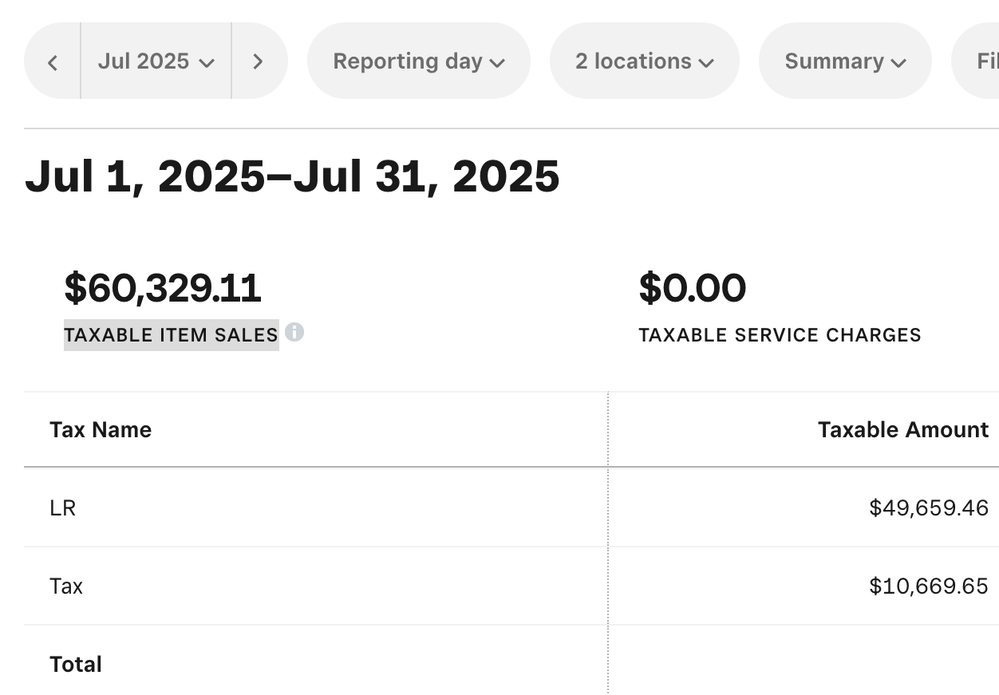Click the Tax Name column header
999x695 pixels.
pyautogui.click(x=100, y=429)
